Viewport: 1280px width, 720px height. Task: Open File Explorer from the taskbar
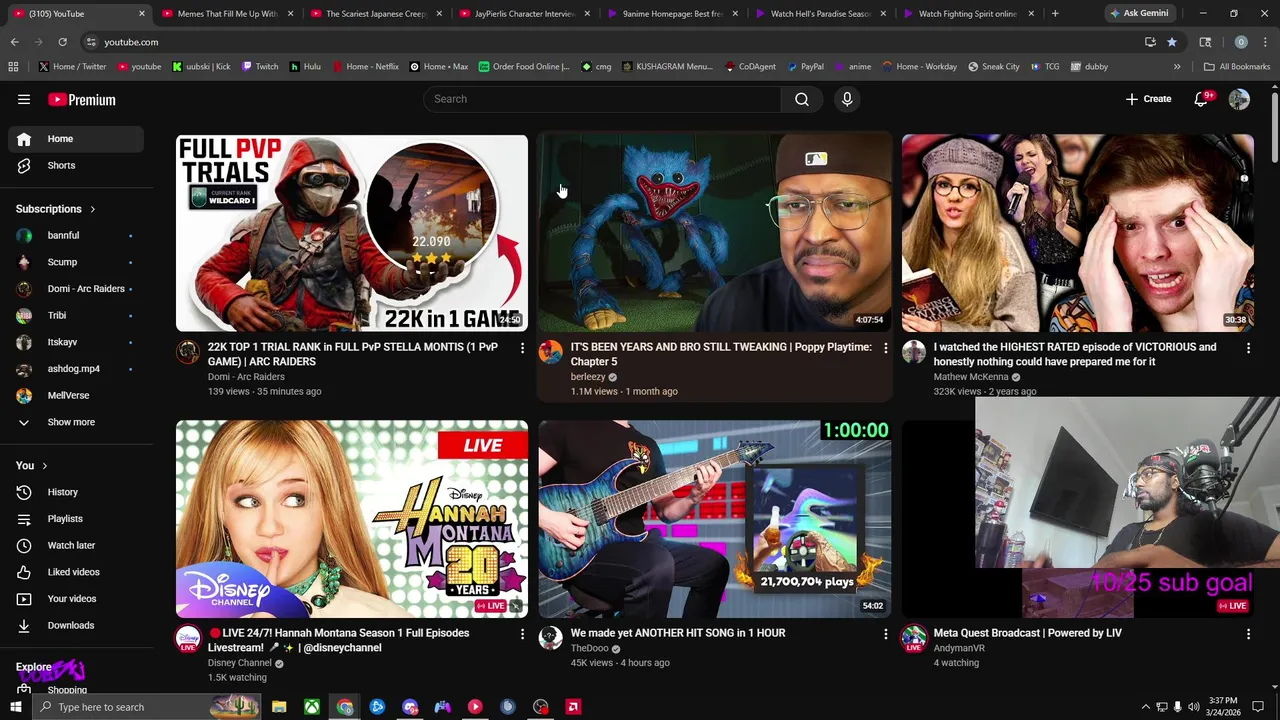279,707
